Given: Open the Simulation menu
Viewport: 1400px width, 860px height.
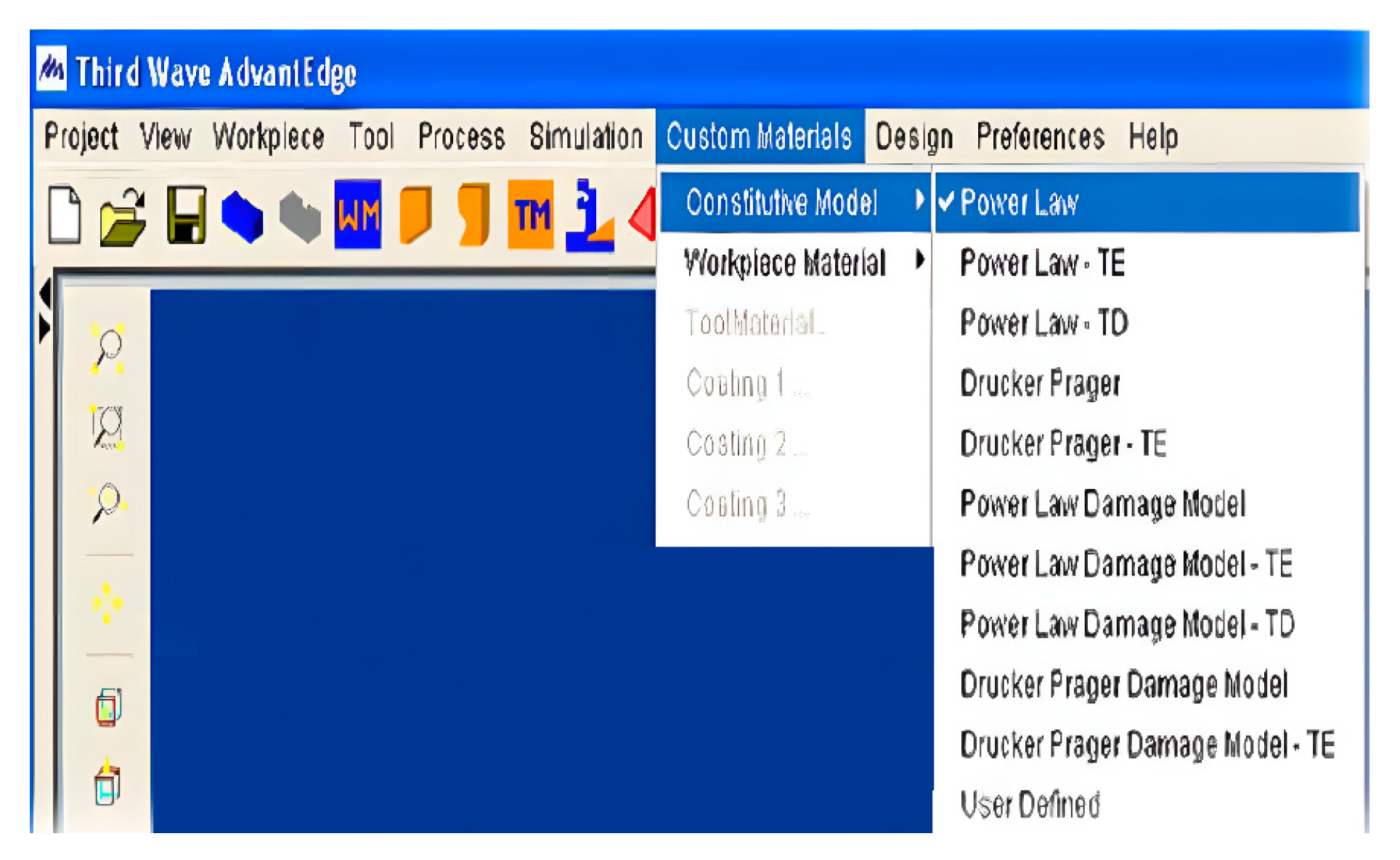Looking at the screenshot, I should (x=585, y=137).
